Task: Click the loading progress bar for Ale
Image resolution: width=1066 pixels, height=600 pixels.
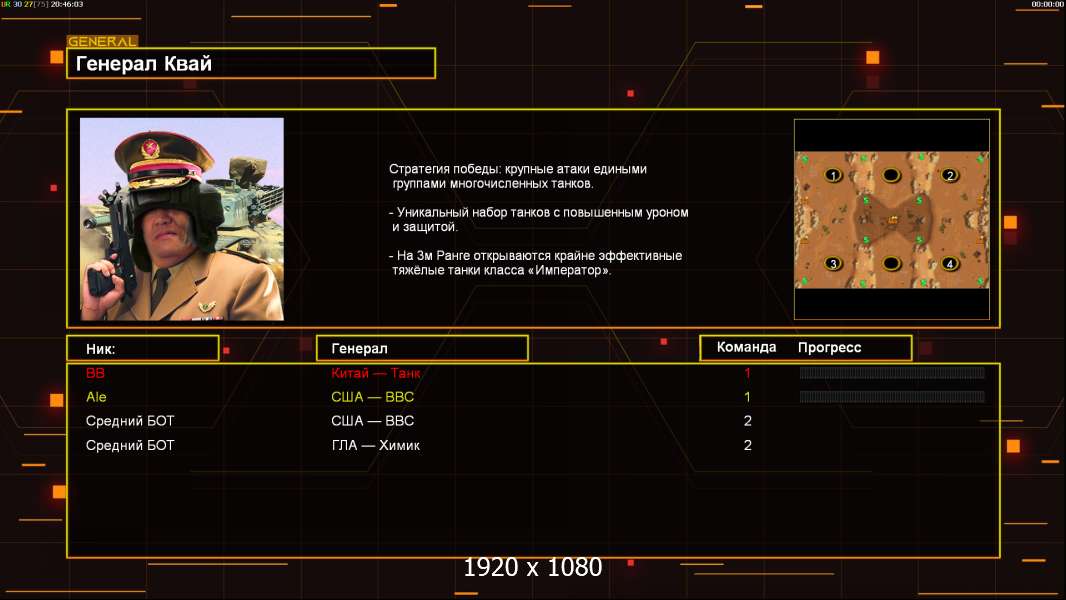Action: point(892,397)
